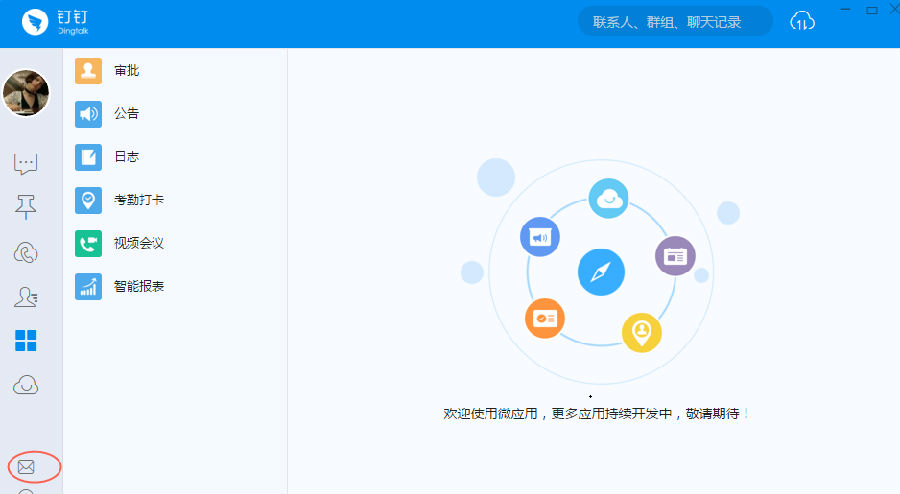Click the cloud upload icon in header
Screen dimensions: 900x494
[x=802, y=22]
